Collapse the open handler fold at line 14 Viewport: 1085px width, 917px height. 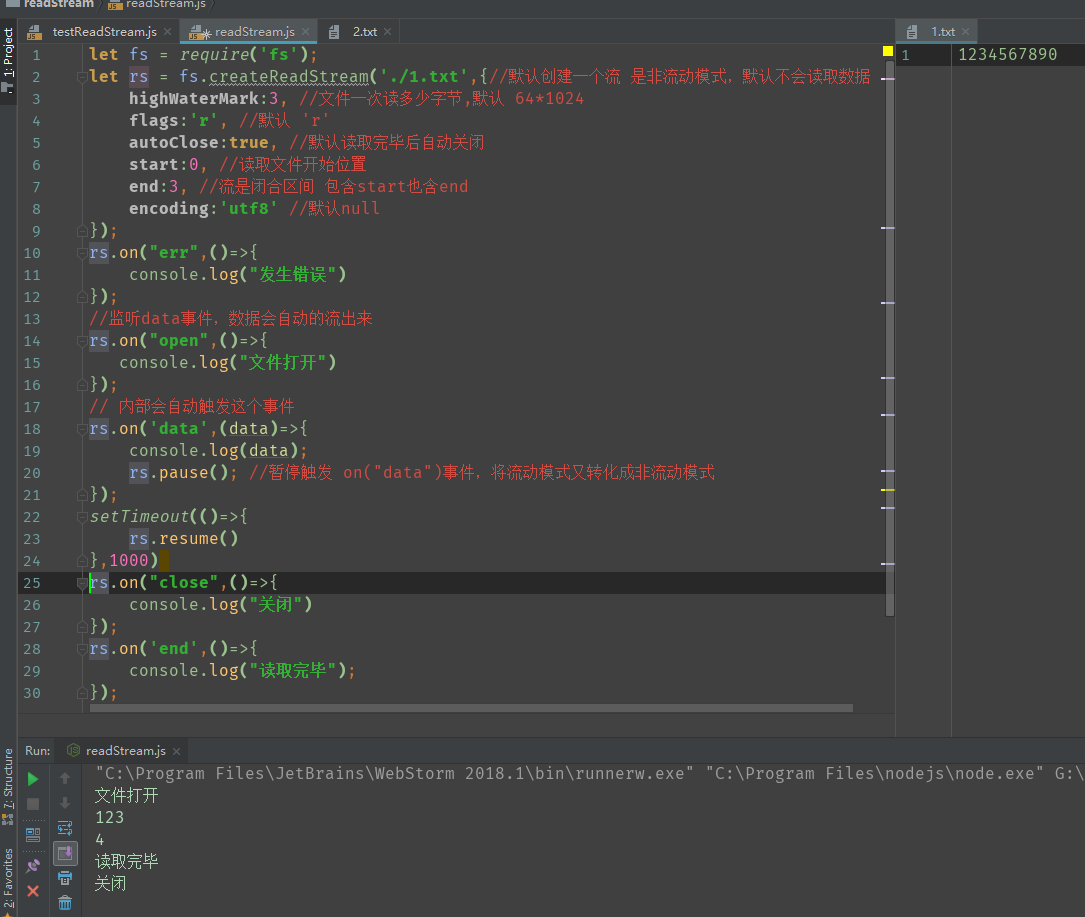[x=82, y=341]
